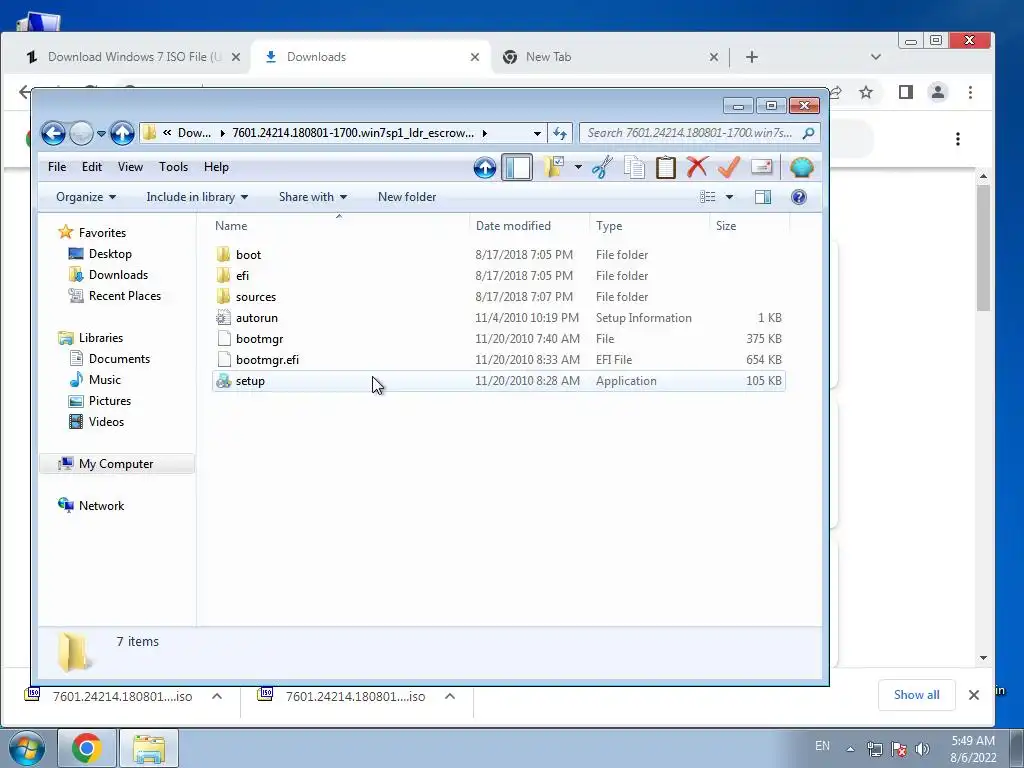Viewport: 1024px width, 768px height.
Task: Click the blue Get help icon
Action: click(x=799, y=197)
